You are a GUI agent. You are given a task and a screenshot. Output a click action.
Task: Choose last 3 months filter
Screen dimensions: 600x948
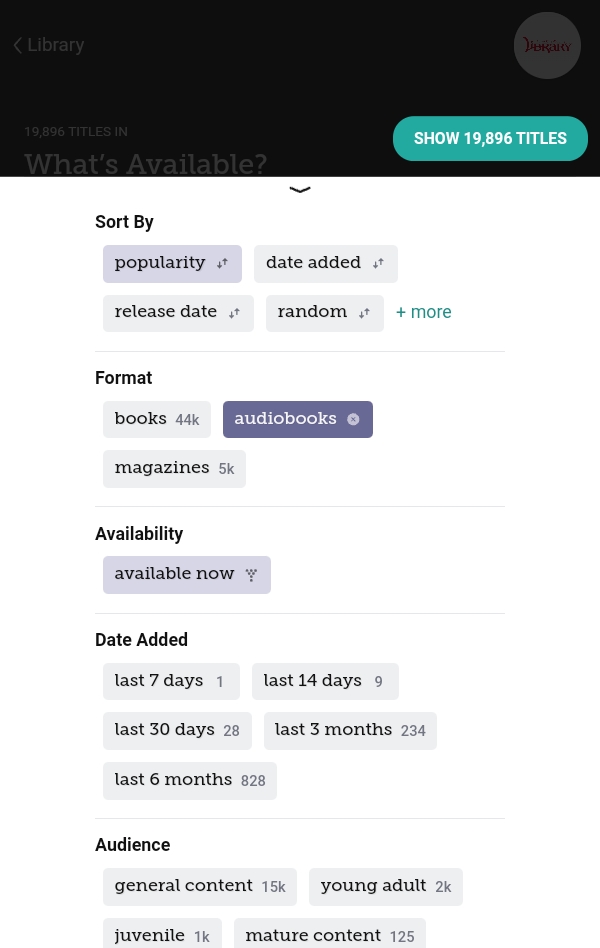(x=350, y=730)
